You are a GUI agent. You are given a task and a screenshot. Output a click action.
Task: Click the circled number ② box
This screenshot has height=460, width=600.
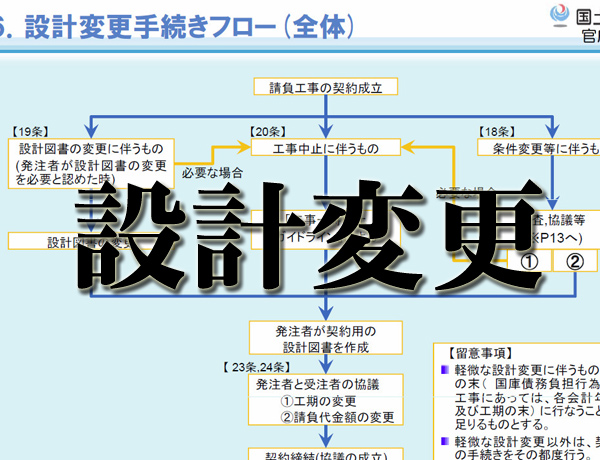coord(574,262)
